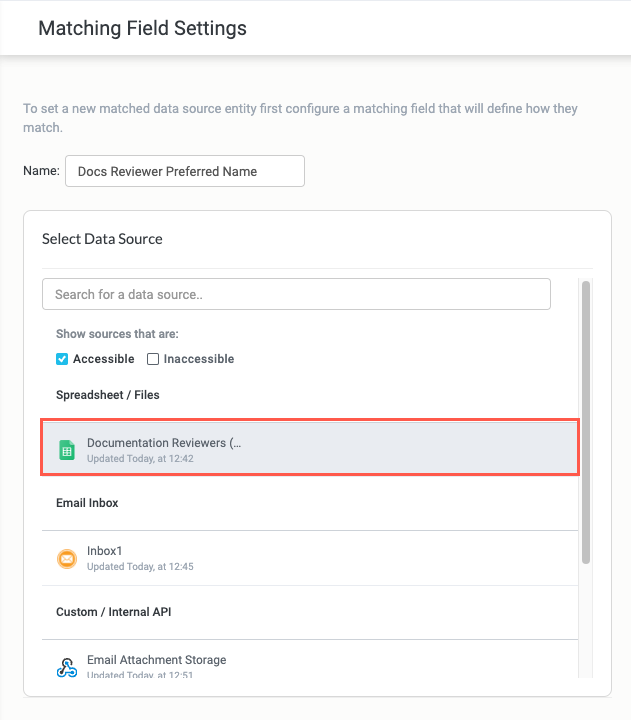
Task: Select Email Attachment Storage data source
Action: (157, 660)
